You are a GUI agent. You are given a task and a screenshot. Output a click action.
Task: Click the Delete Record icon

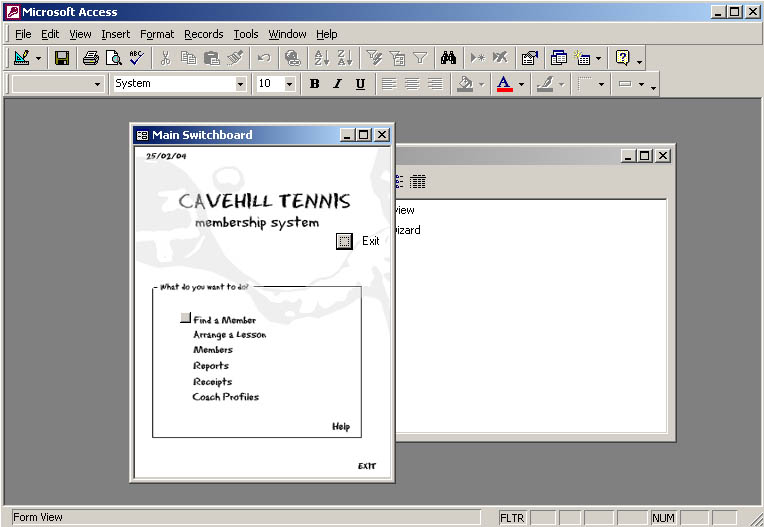(500, 58)
